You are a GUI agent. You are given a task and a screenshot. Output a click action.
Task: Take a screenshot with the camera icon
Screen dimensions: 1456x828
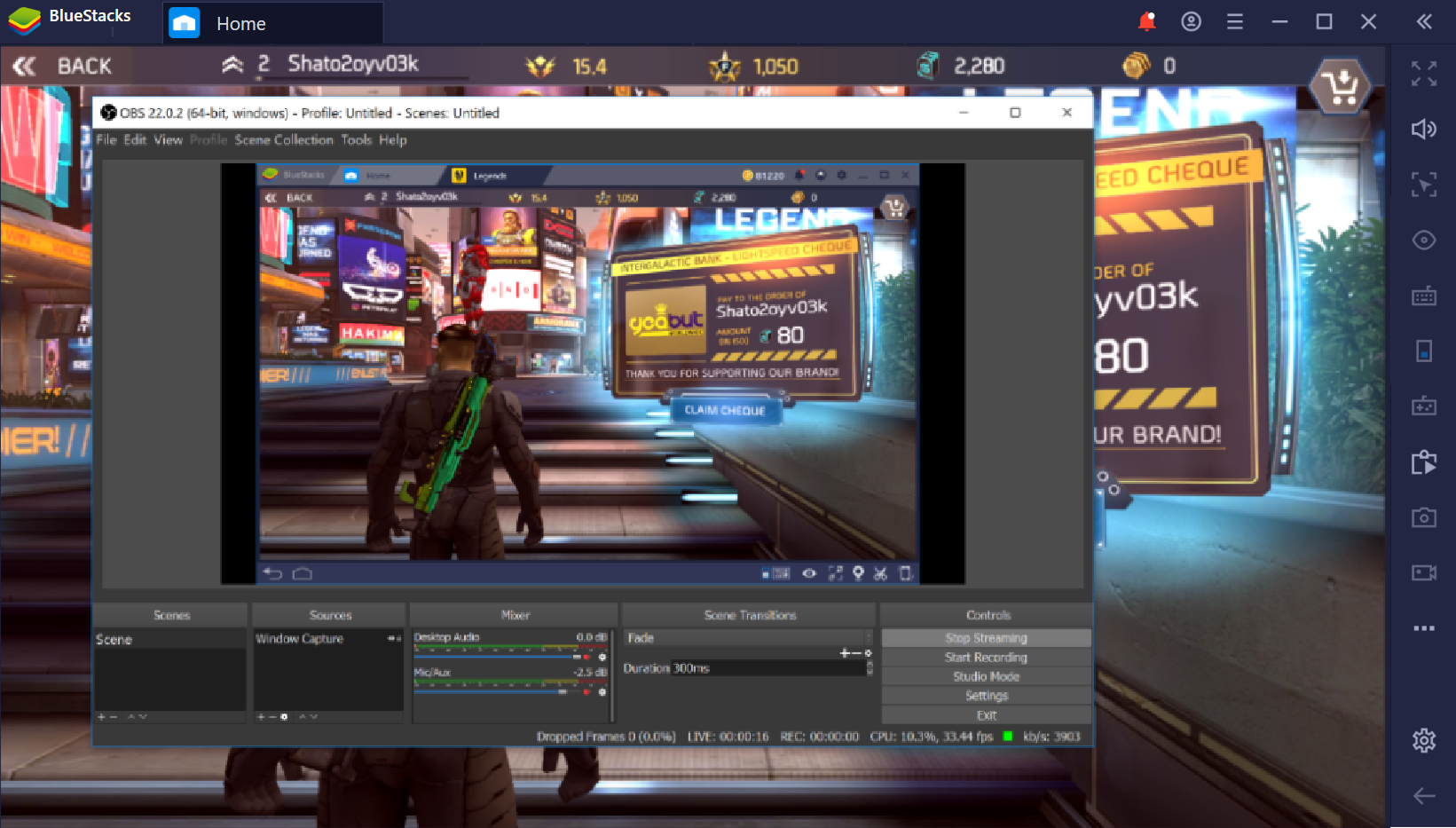[1423, 517]
